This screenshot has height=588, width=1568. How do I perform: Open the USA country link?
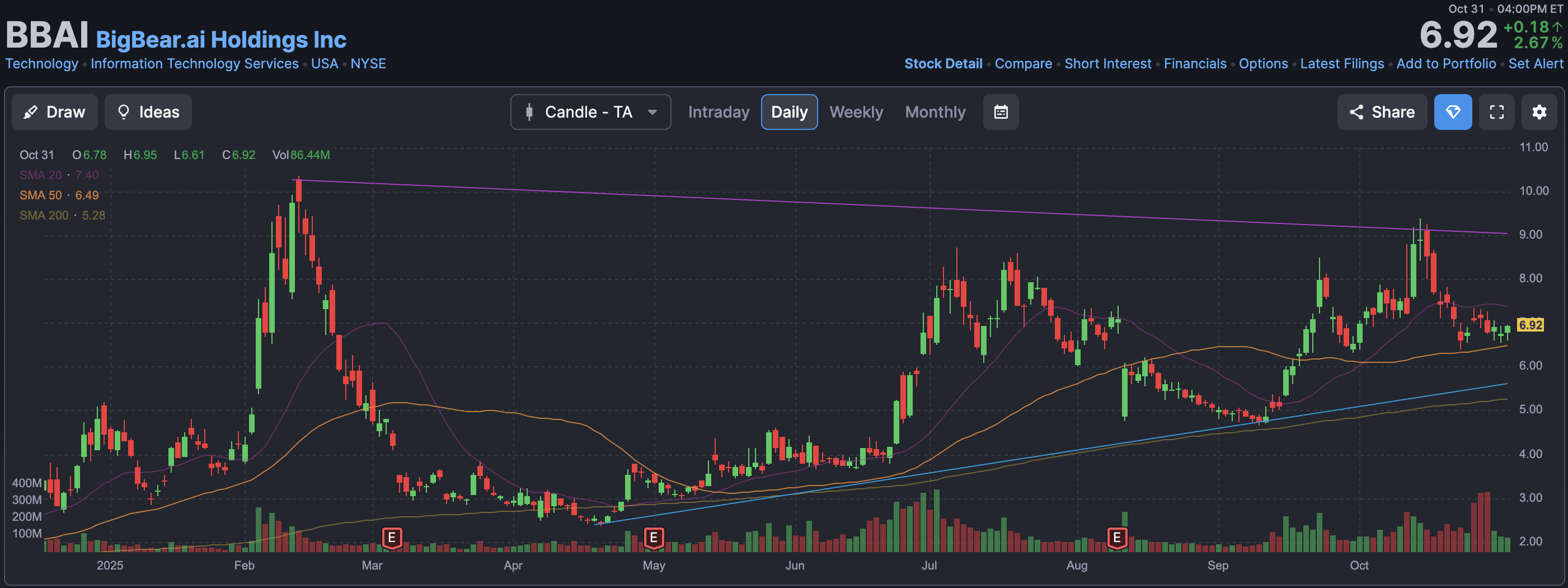pos(325,64)
